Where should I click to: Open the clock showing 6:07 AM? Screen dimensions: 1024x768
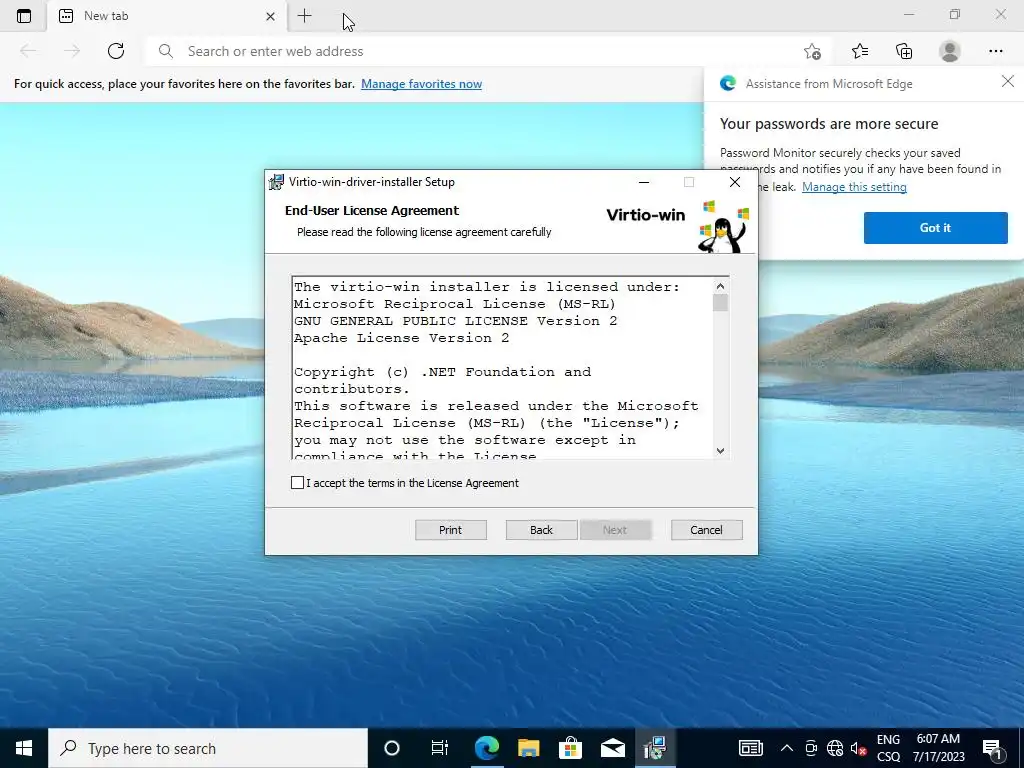click(x=938, y=748)
